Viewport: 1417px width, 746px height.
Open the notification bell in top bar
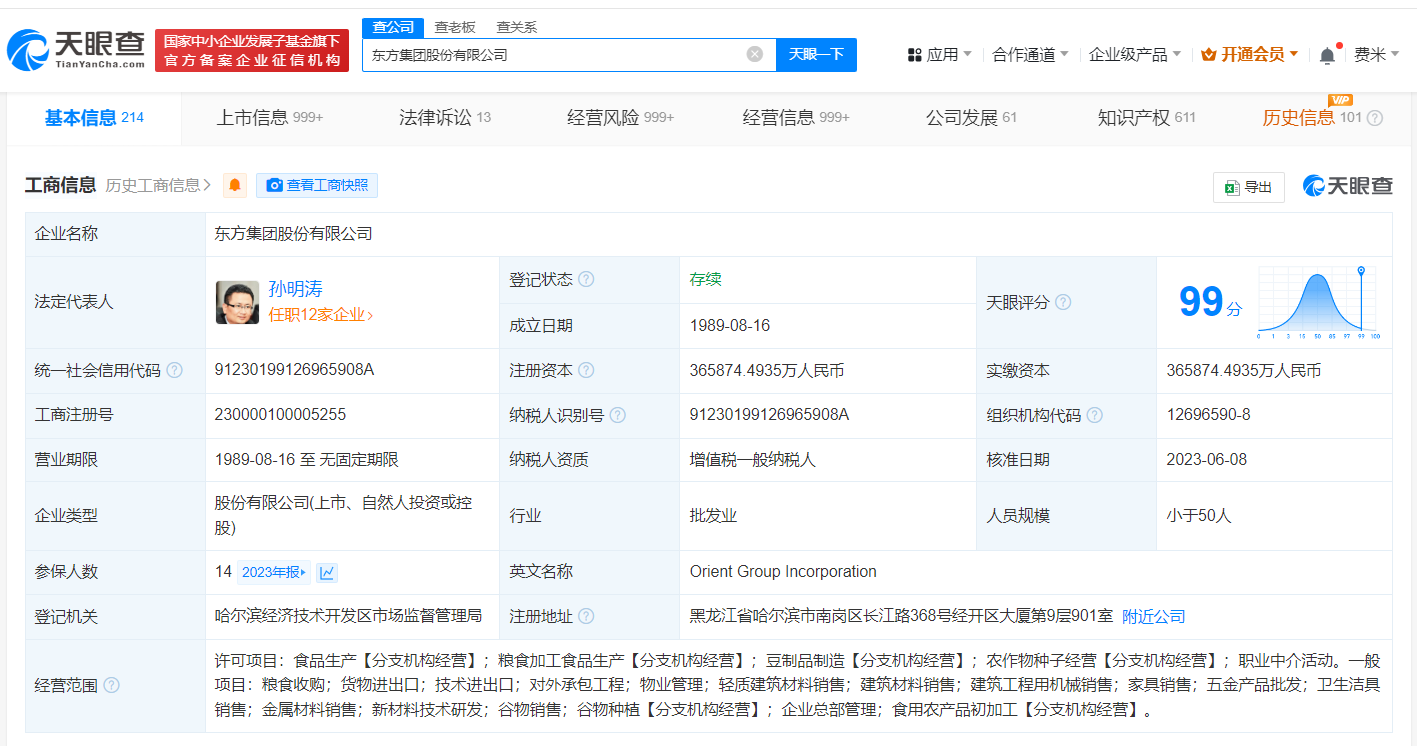(x=1327, y=54)
